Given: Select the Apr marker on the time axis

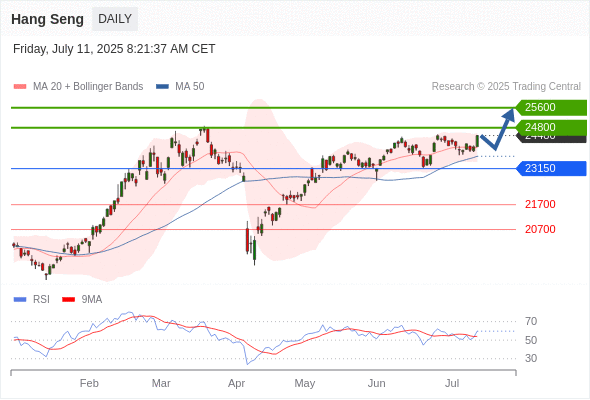Looking at the screenshot, I should point(236,383).
